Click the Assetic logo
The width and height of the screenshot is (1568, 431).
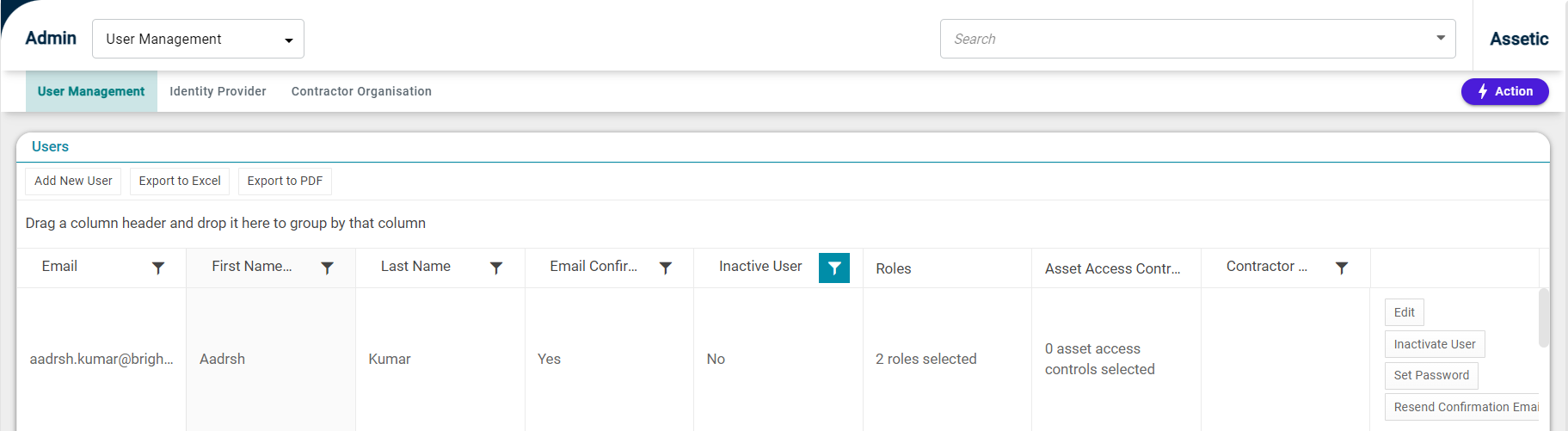point(1519,39)
